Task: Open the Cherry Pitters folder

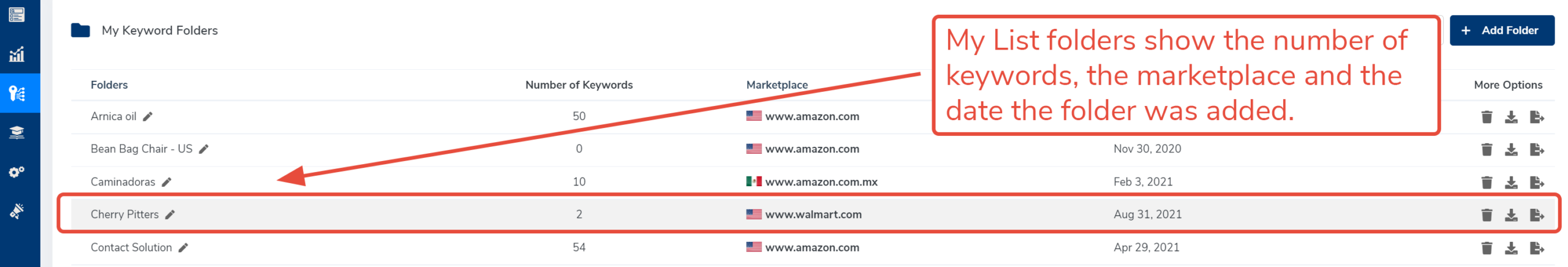Action: pos(124,214)
